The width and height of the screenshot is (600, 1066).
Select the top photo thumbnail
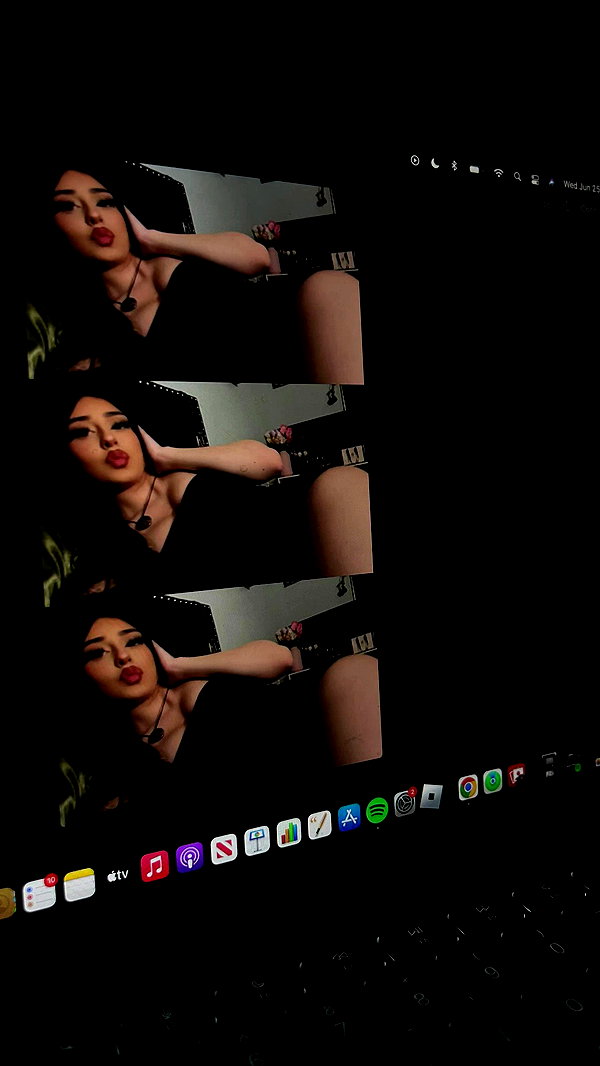[x=195, y=272]
